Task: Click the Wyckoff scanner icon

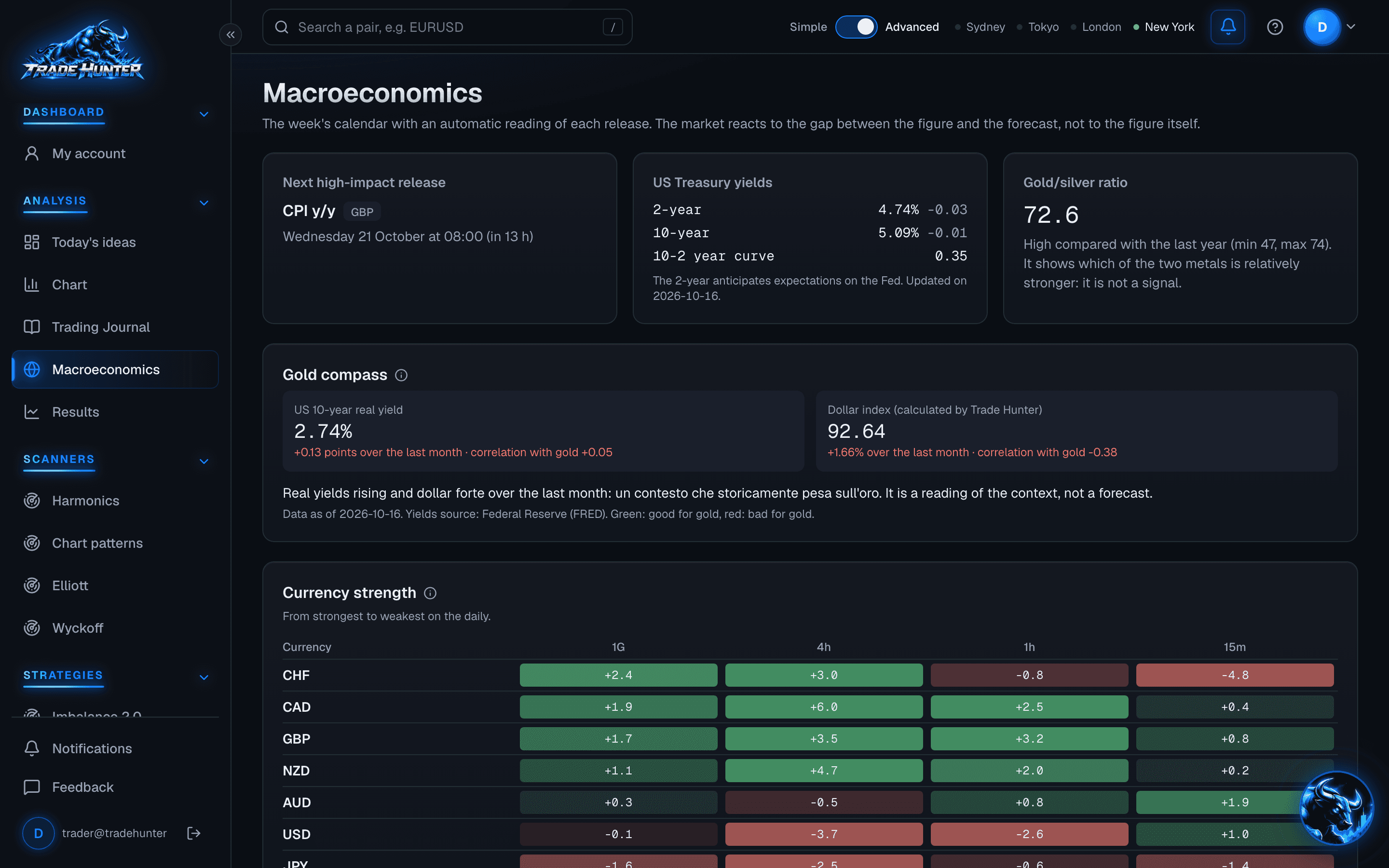Action: tap(31, 628)
